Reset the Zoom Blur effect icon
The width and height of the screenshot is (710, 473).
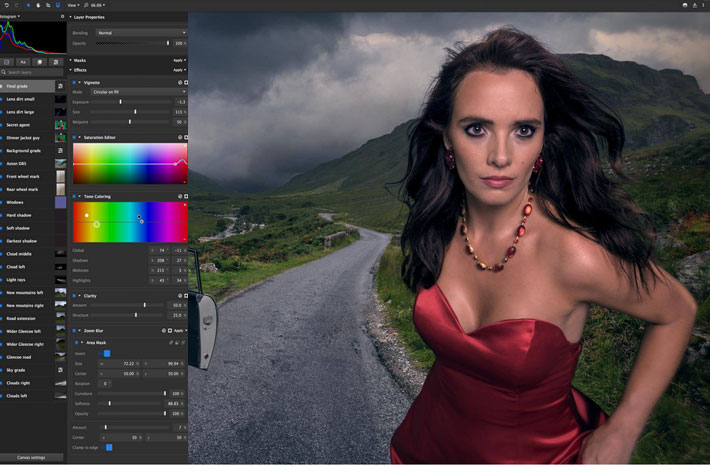point(164,330)
